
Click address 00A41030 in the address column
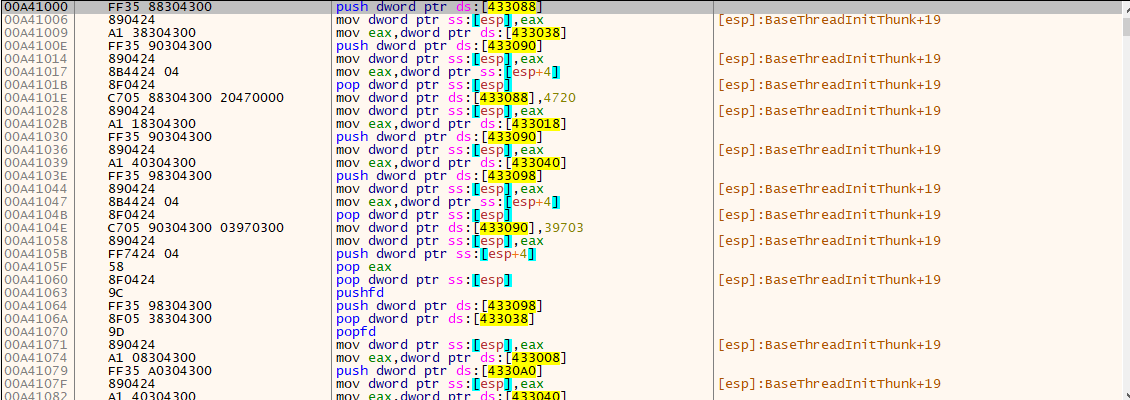[34, 136]
